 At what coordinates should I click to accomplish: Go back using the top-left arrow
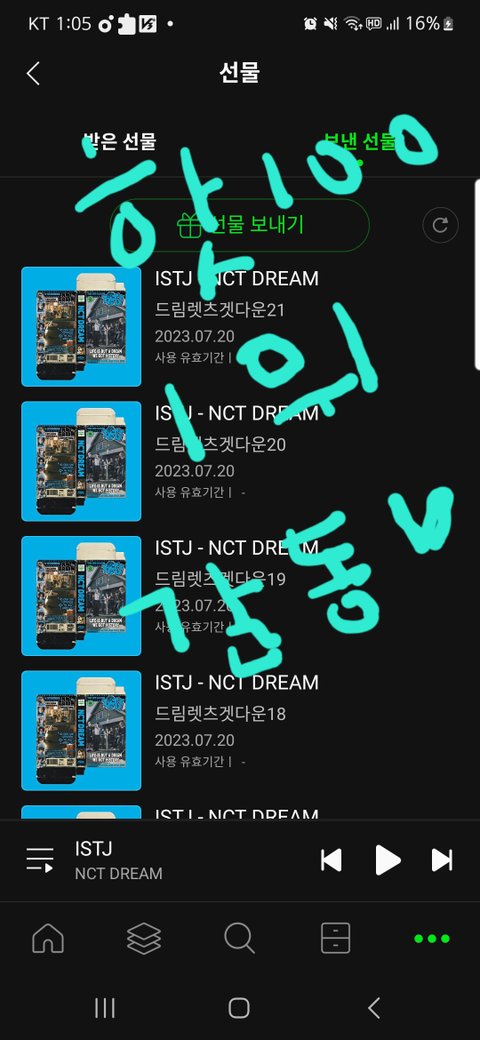point(33,73)
